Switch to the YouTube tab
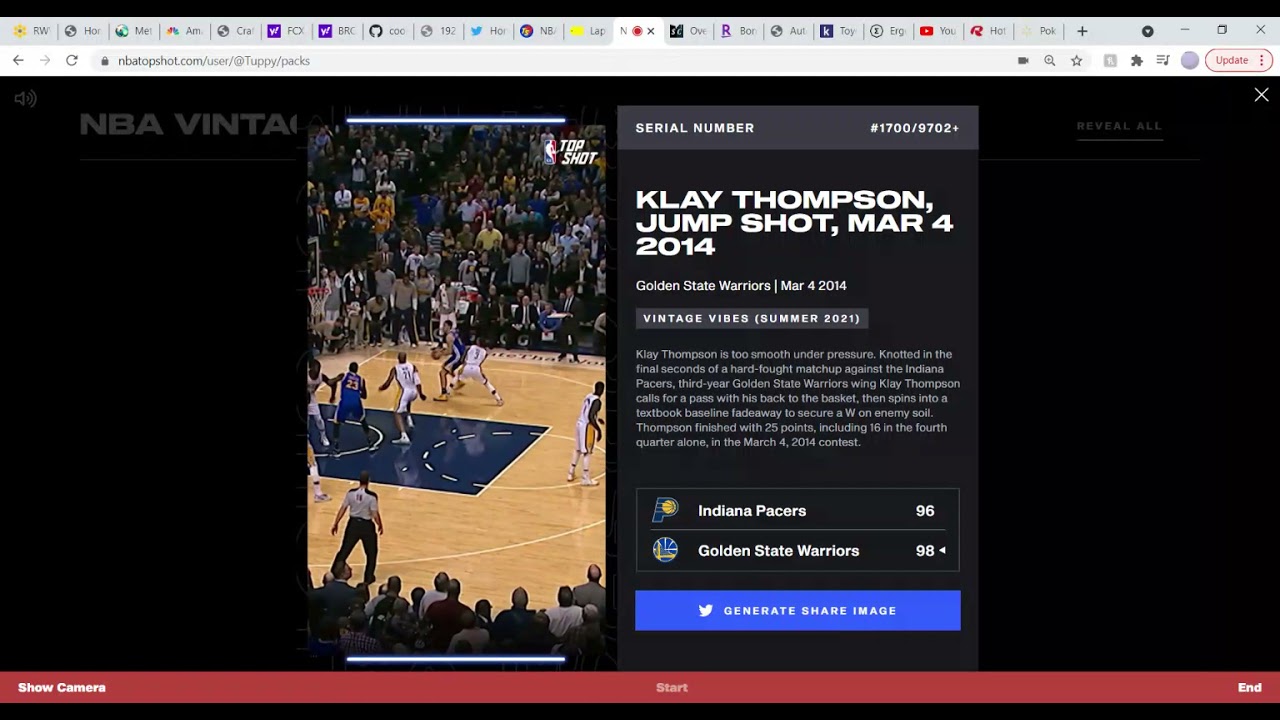1280x720 pixels. (938, 31)
